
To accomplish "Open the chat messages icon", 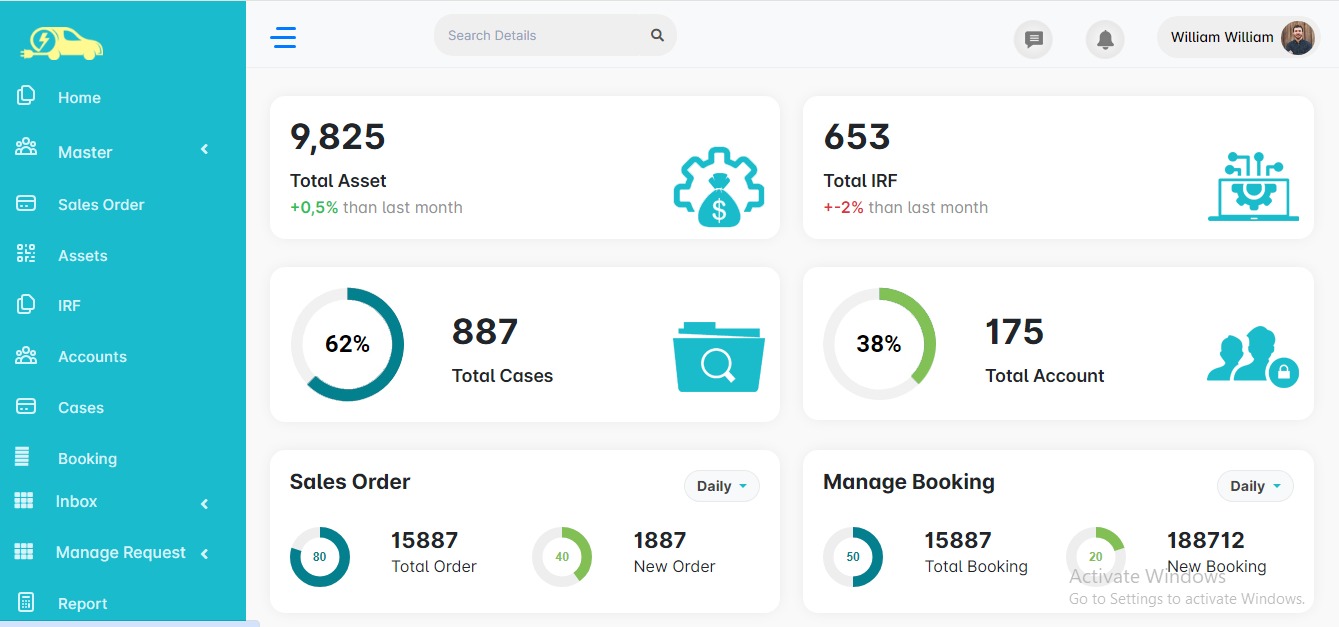I will [x=1033, y=40].
